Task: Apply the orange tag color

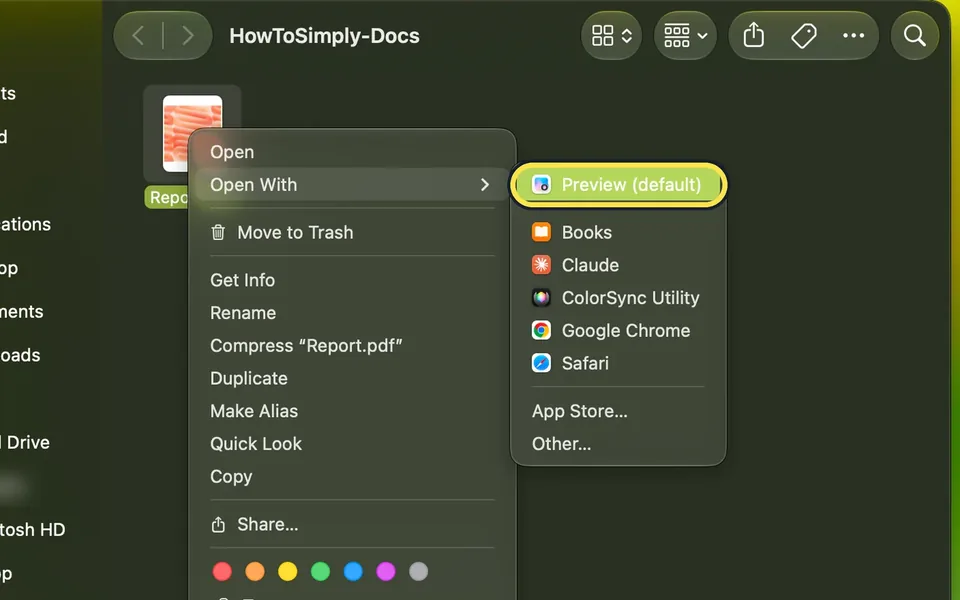Action: 255,572
